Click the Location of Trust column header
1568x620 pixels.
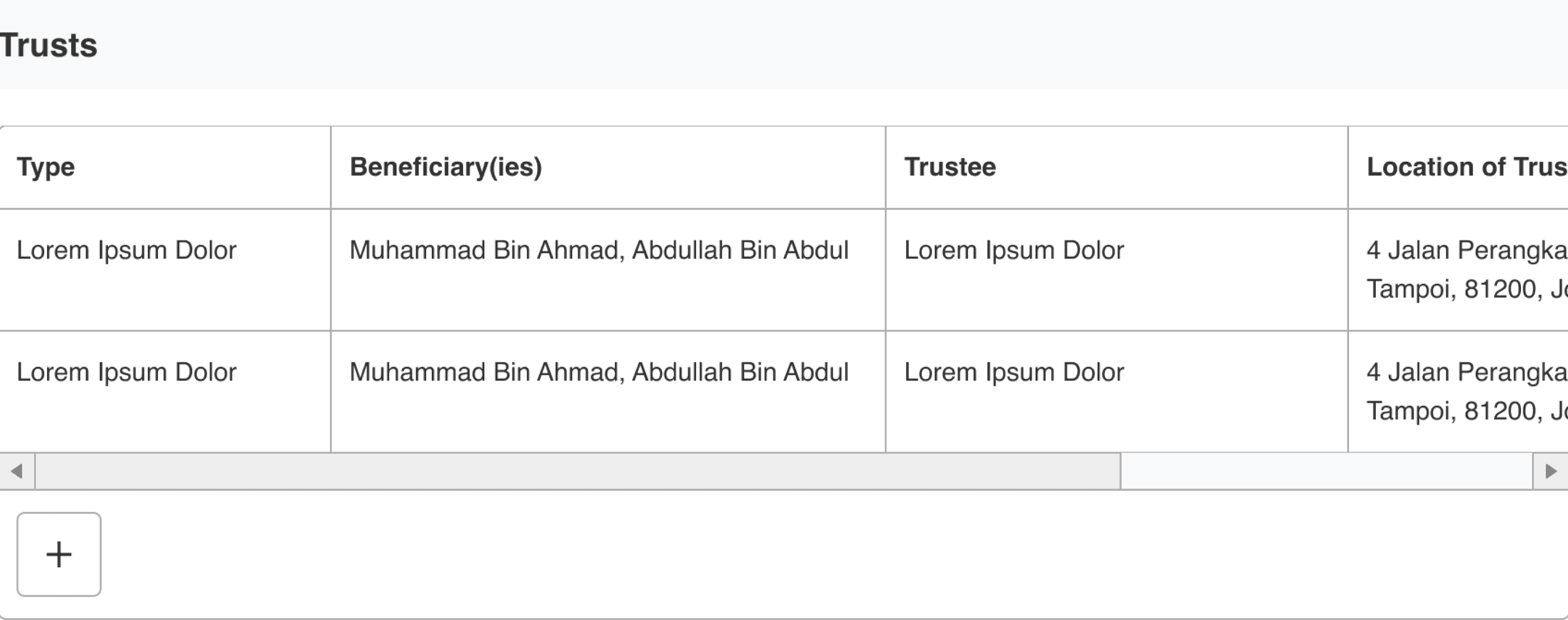1458,167
